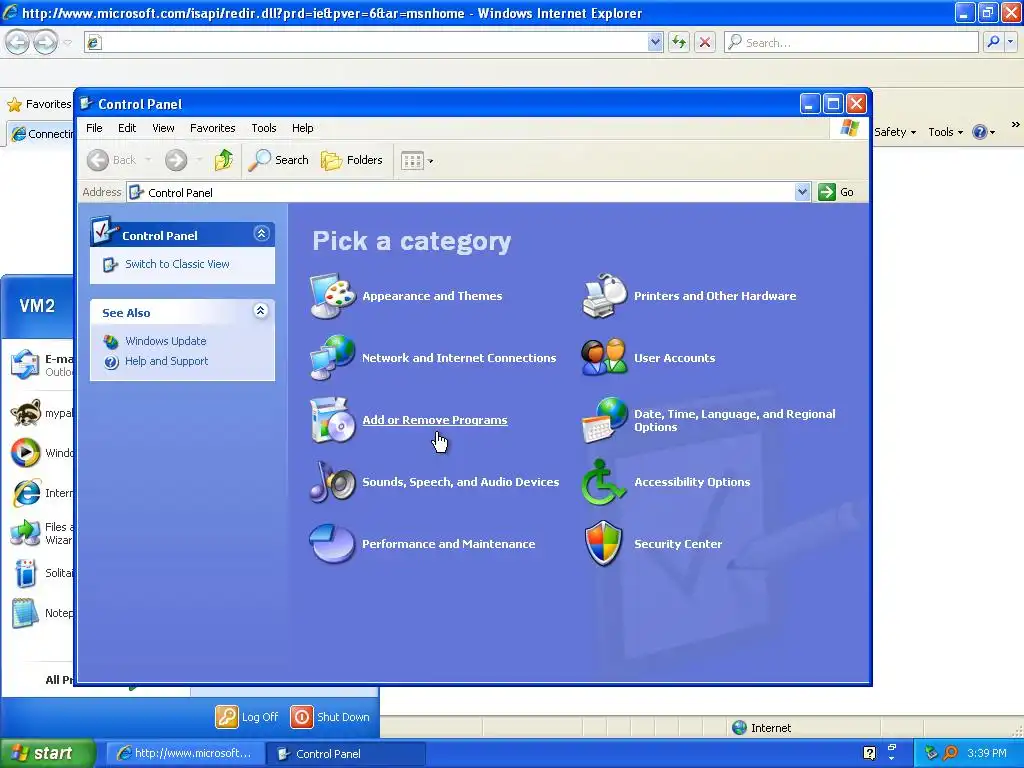Click Internet Explorer search magnifier button
Image resolution: width=1024 pixels, height=768 pixels.
(993, 42)
